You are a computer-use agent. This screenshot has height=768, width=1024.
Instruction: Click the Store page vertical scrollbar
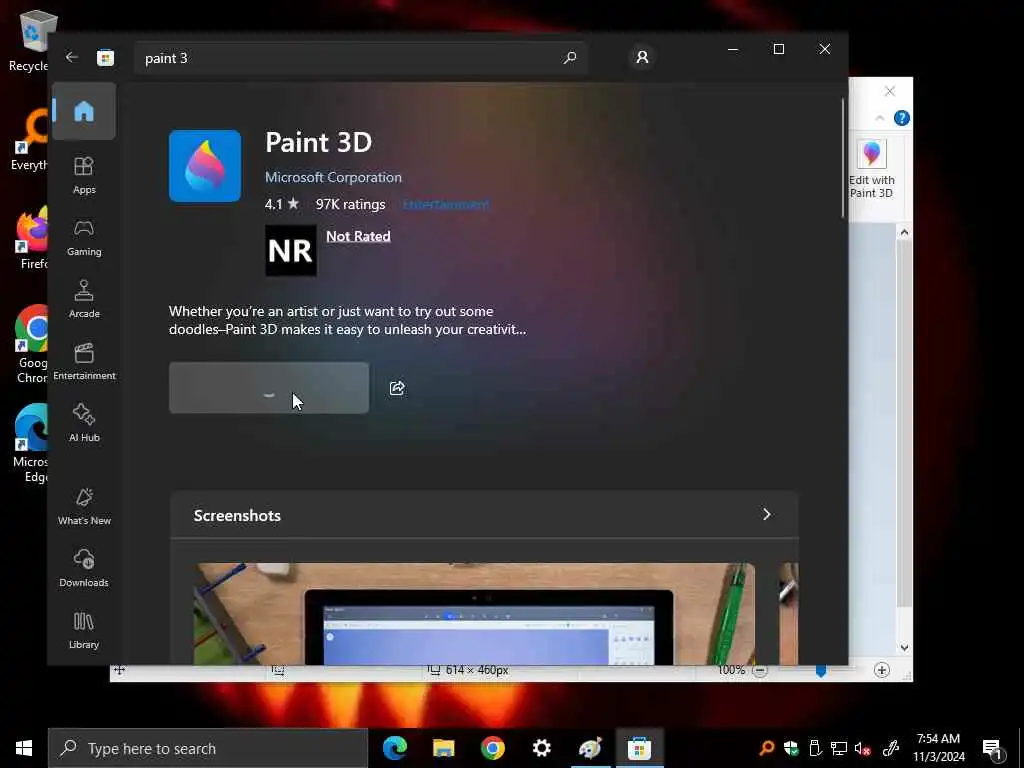[x=843, y=159]
